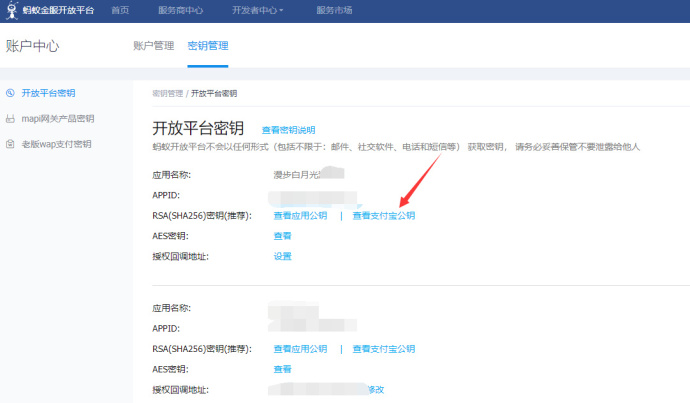Click 设置 for 授权回调地址
The image size is (690, 403).
coord(283,256)
